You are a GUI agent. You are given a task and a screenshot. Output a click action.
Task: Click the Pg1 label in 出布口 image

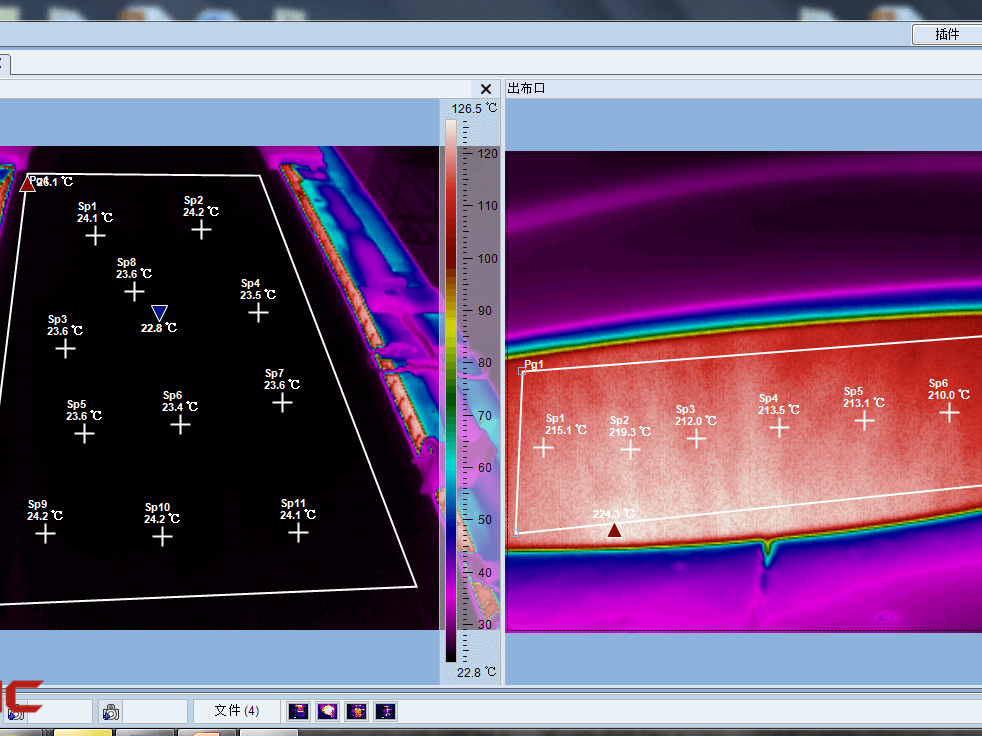tap(534, 364)
